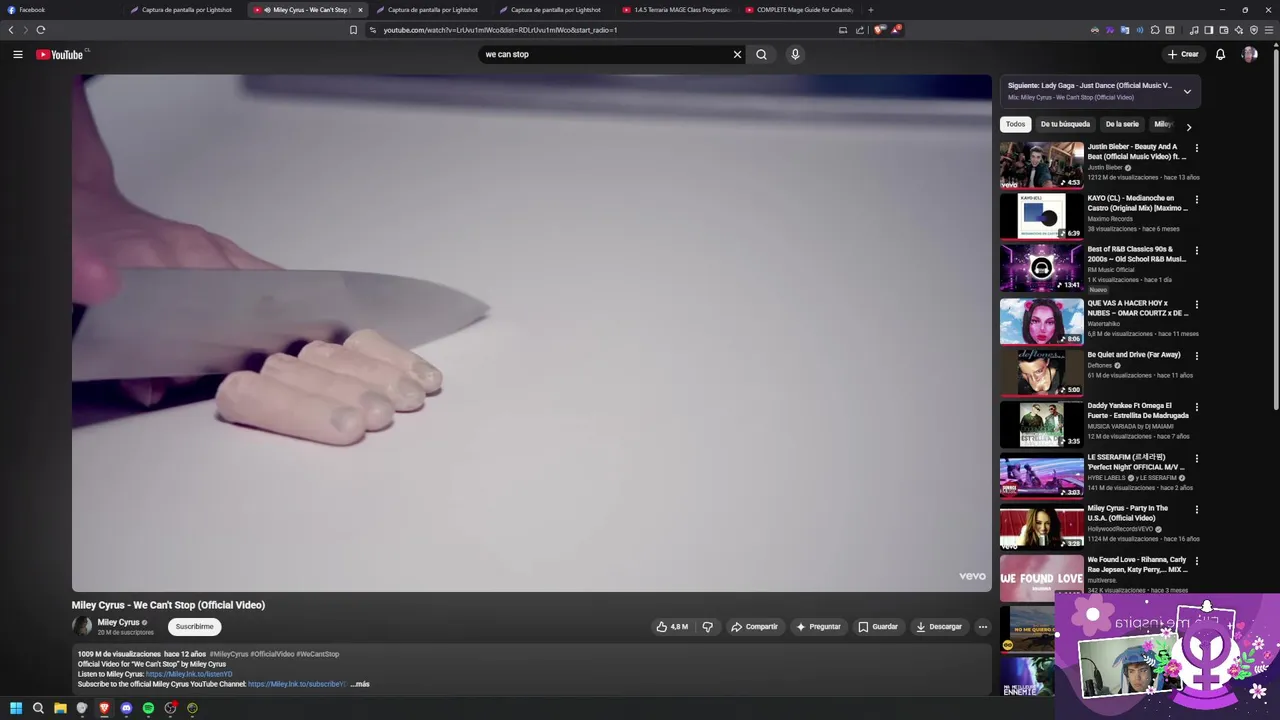Open Windows Start menu
Screen dimensions: 1280x720
pos(16,708)
